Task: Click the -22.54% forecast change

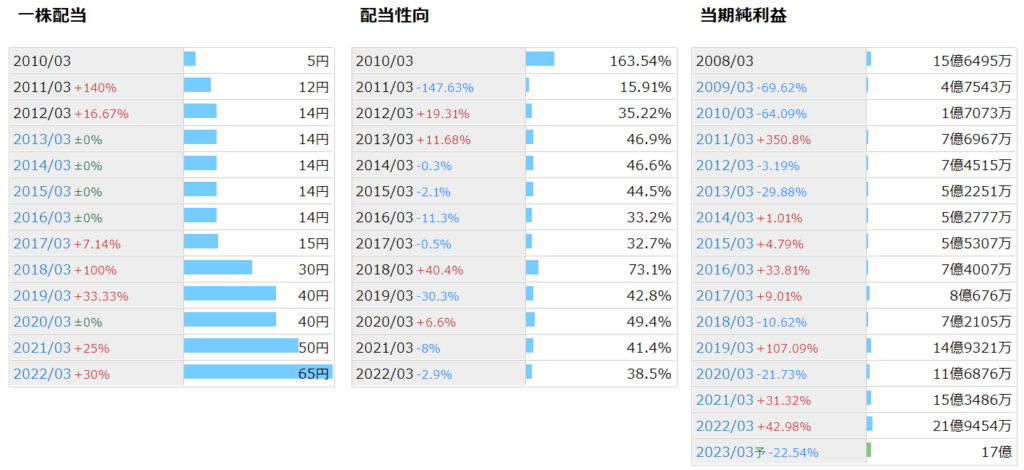Action: pos(793,453)
